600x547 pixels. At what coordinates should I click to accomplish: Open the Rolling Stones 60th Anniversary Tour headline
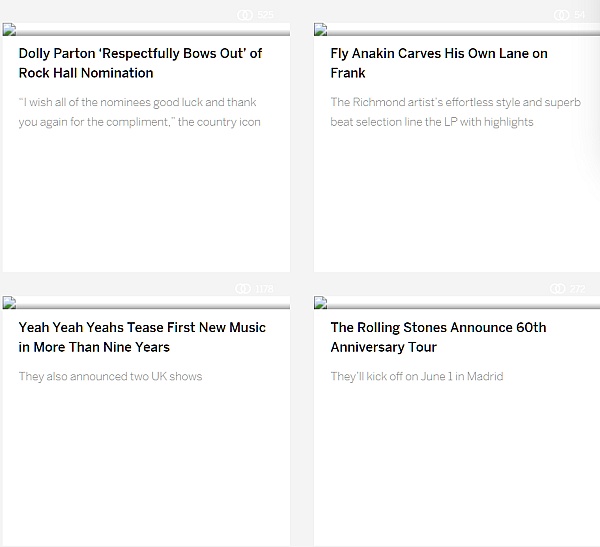[438, 337]
